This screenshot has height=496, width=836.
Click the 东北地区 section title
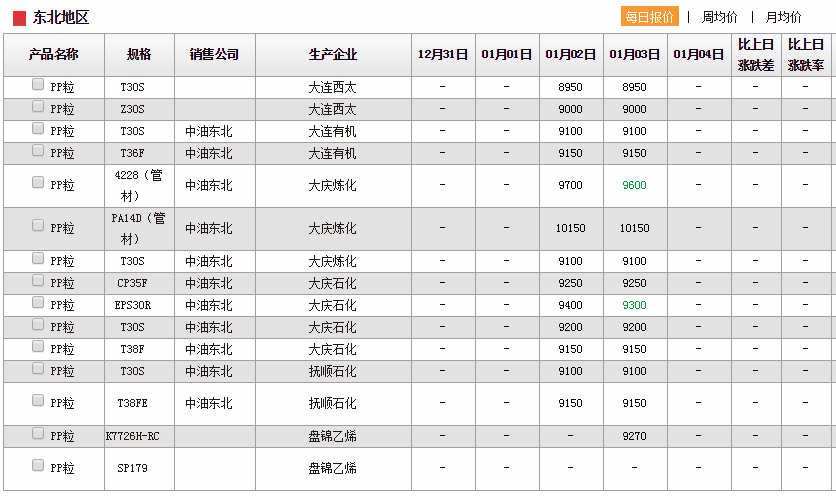pos(60,18)
